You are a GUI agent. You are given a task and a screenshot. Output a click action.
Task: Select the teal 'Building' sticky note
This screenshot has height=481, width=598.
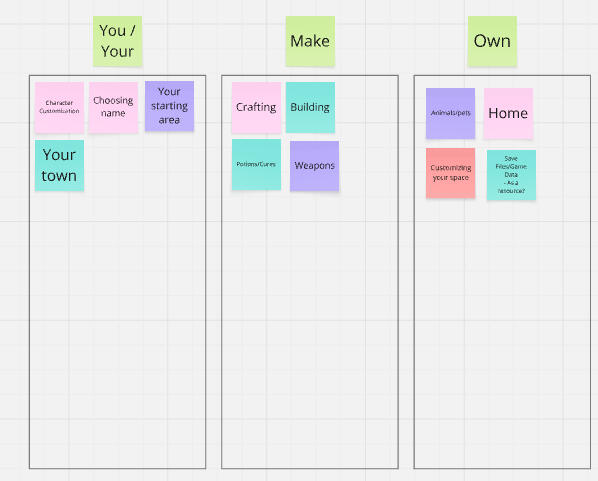(x=310, y=107)
